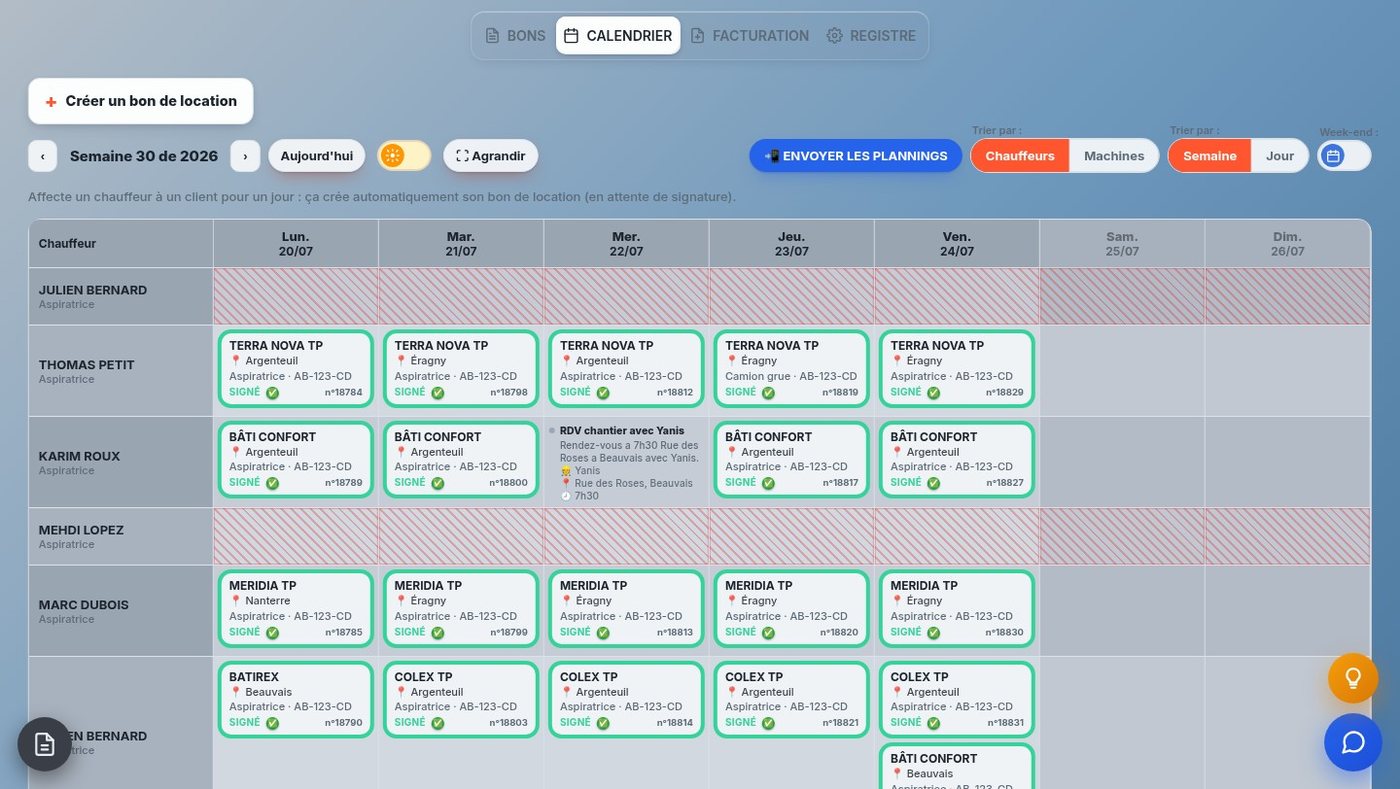Go to next week arrow
1400x789 pixels.
pyautogui.click(x=245, y=156)
